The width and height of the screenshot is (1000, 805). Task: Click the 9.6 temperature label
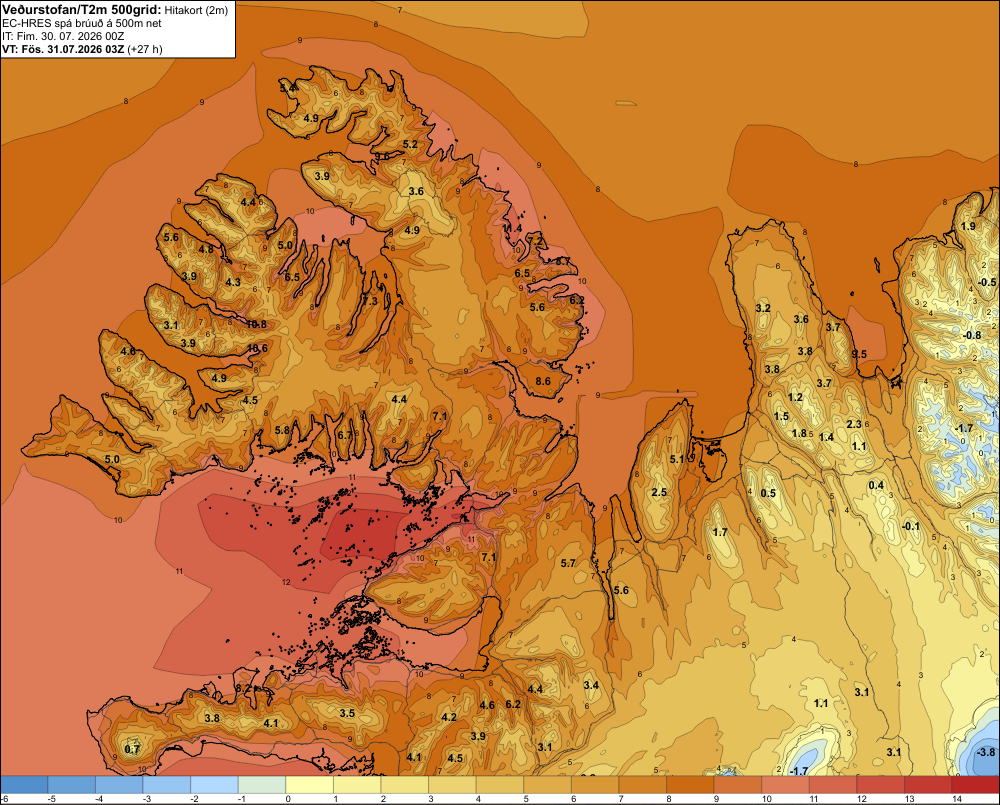click(382, 156)
